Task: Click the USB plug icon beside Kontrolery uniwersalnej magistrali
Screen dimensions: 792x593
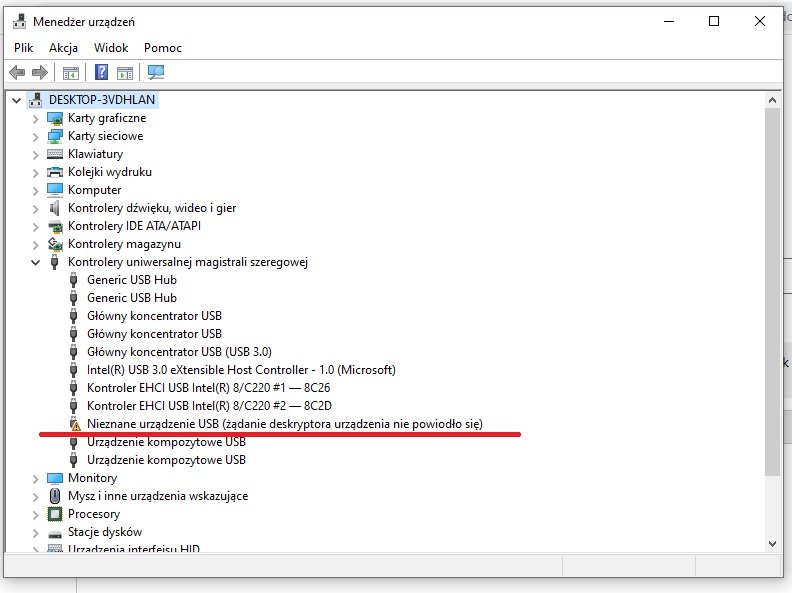Action: [55, 262]
